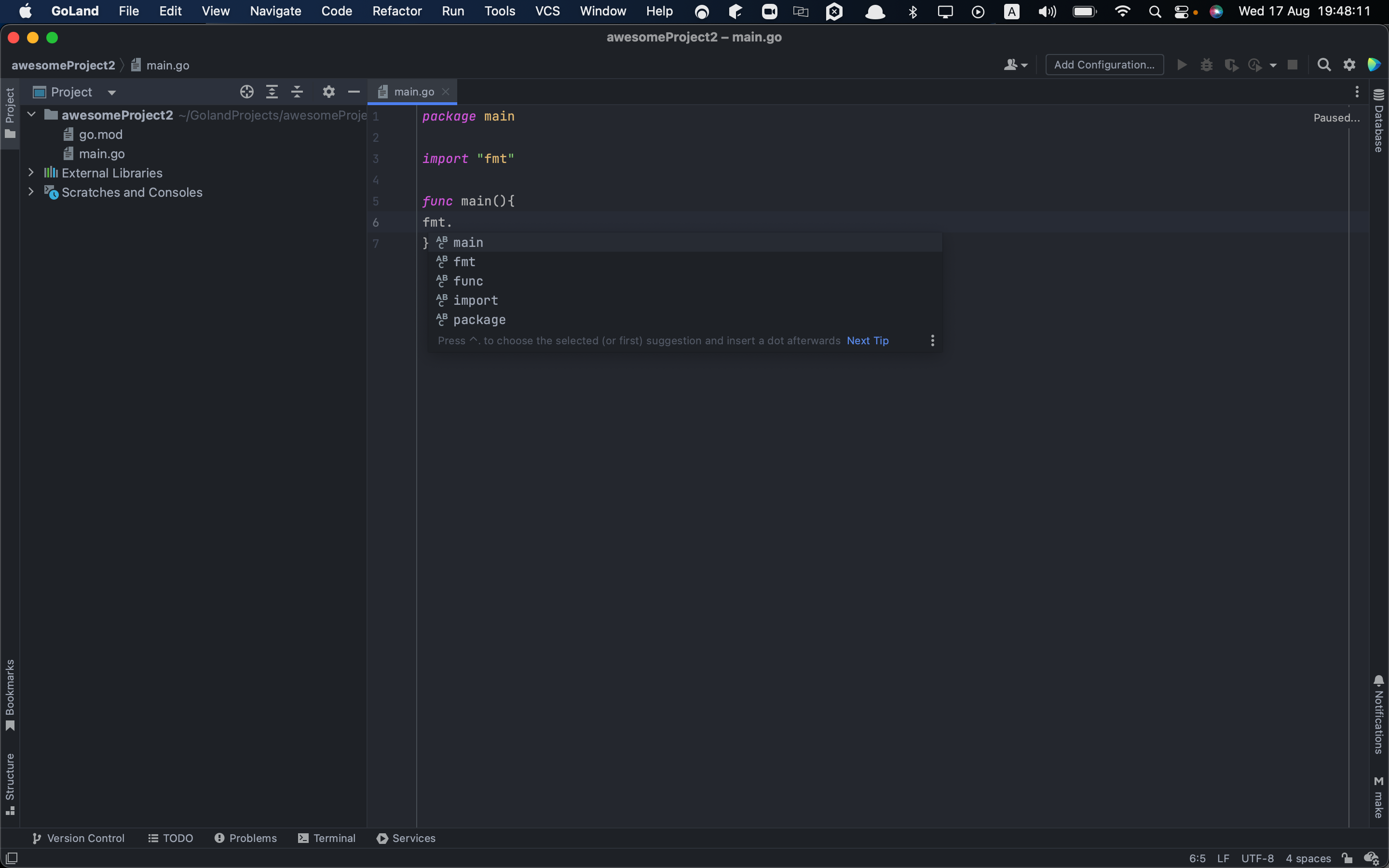The height and width of the screenshot is (868, 1389).
Task: Select the import completion suggestion
Action: tap(475, 300)
